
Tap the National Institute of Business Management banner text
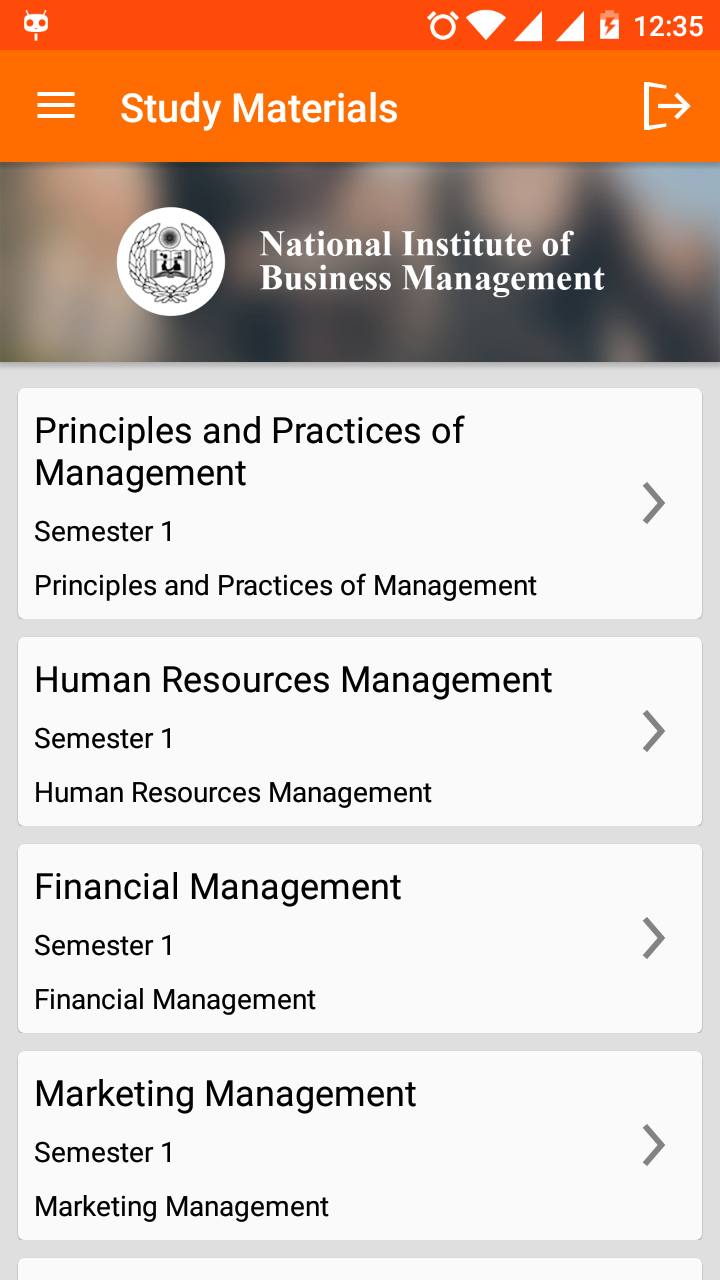coord(432,261)
